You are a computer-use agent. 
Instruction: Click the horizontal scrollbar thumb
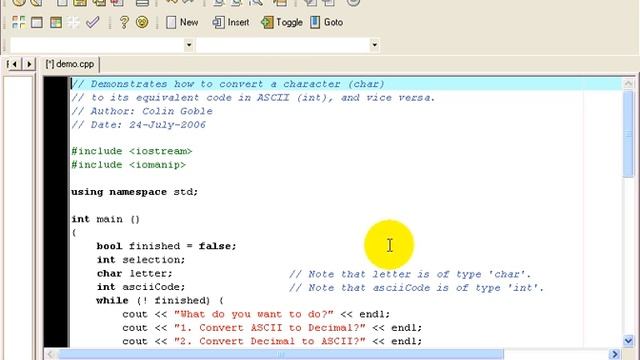(x=281, y=354)
